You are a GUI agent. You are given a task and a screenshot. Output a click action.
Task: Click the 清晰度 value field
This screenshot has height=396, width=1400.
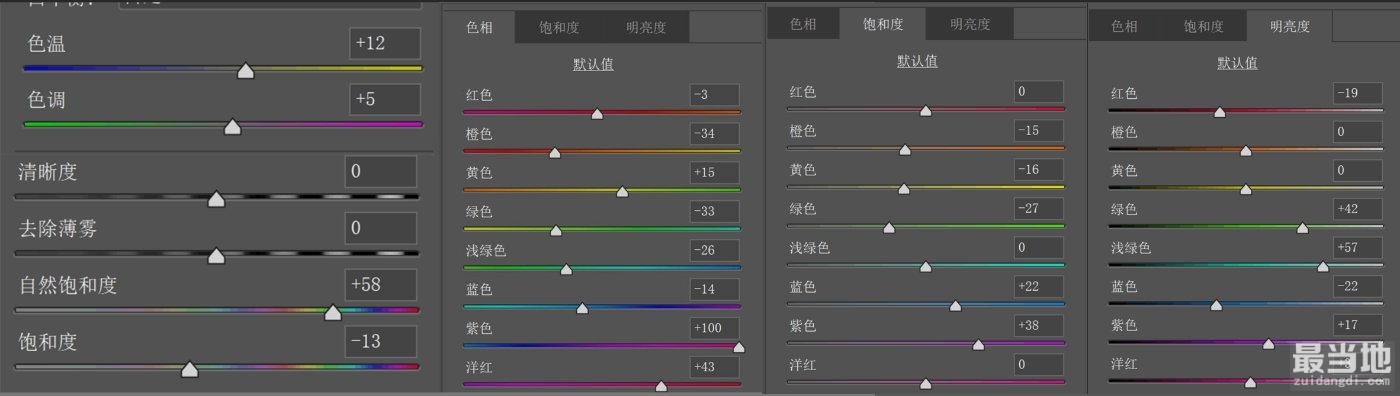click(380, 172)
